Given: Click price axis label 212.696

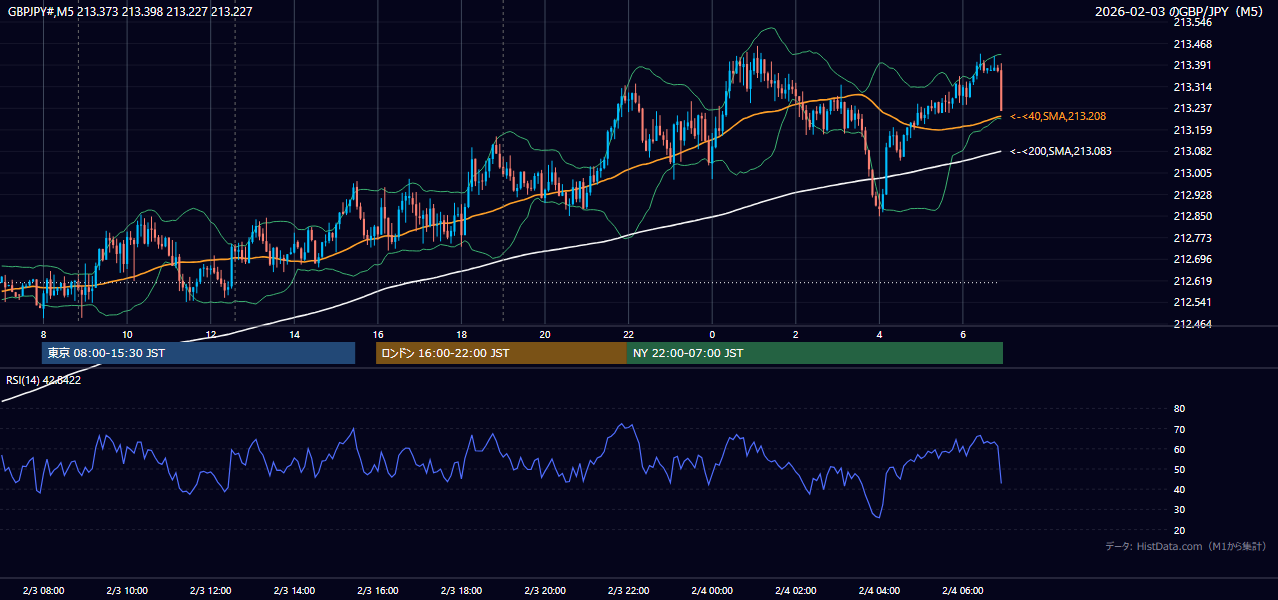Looking at the screenshot, I should [1192, 259].
